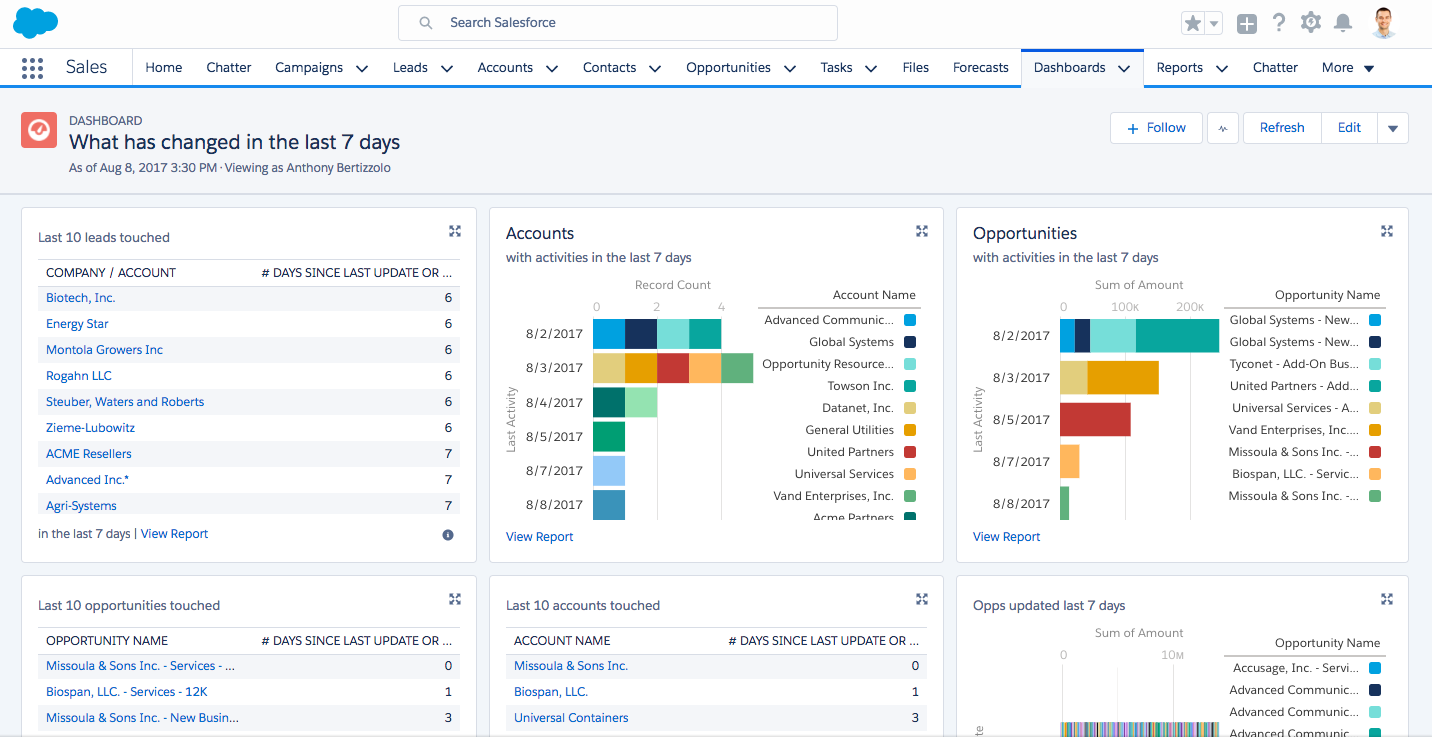Screen dimensions: 1432x737
Task: Open the ACME Resellers lead
Action: (89, 454)
